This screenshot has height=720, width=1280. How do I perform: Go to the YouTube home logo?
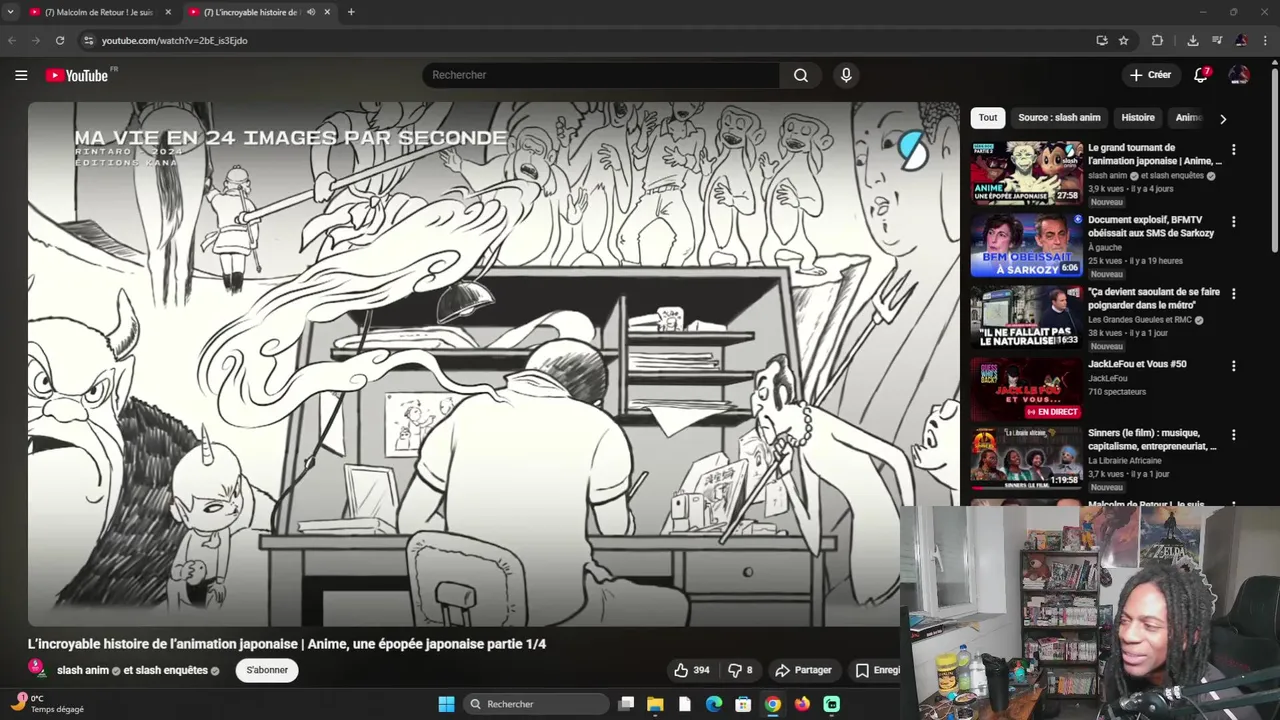pyautogui.click(x=79, y=75)
